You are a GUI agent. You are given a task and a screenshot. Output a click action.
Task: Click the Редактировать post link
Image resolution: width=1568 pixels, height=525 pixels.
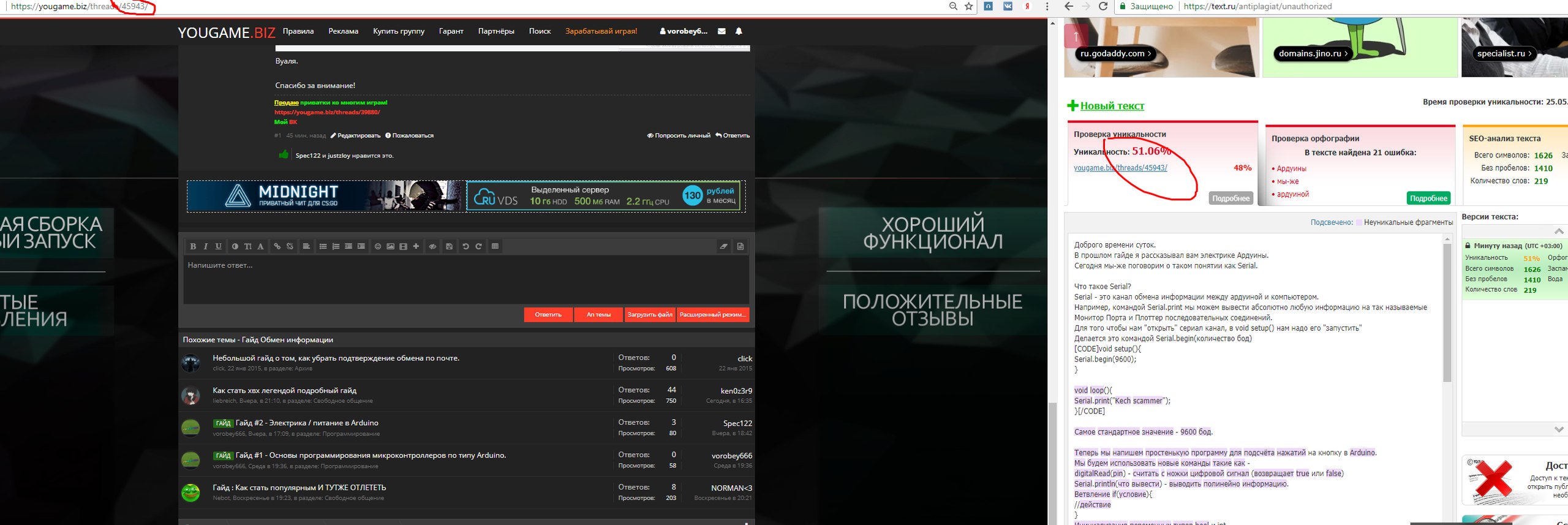tap(355, 135)
